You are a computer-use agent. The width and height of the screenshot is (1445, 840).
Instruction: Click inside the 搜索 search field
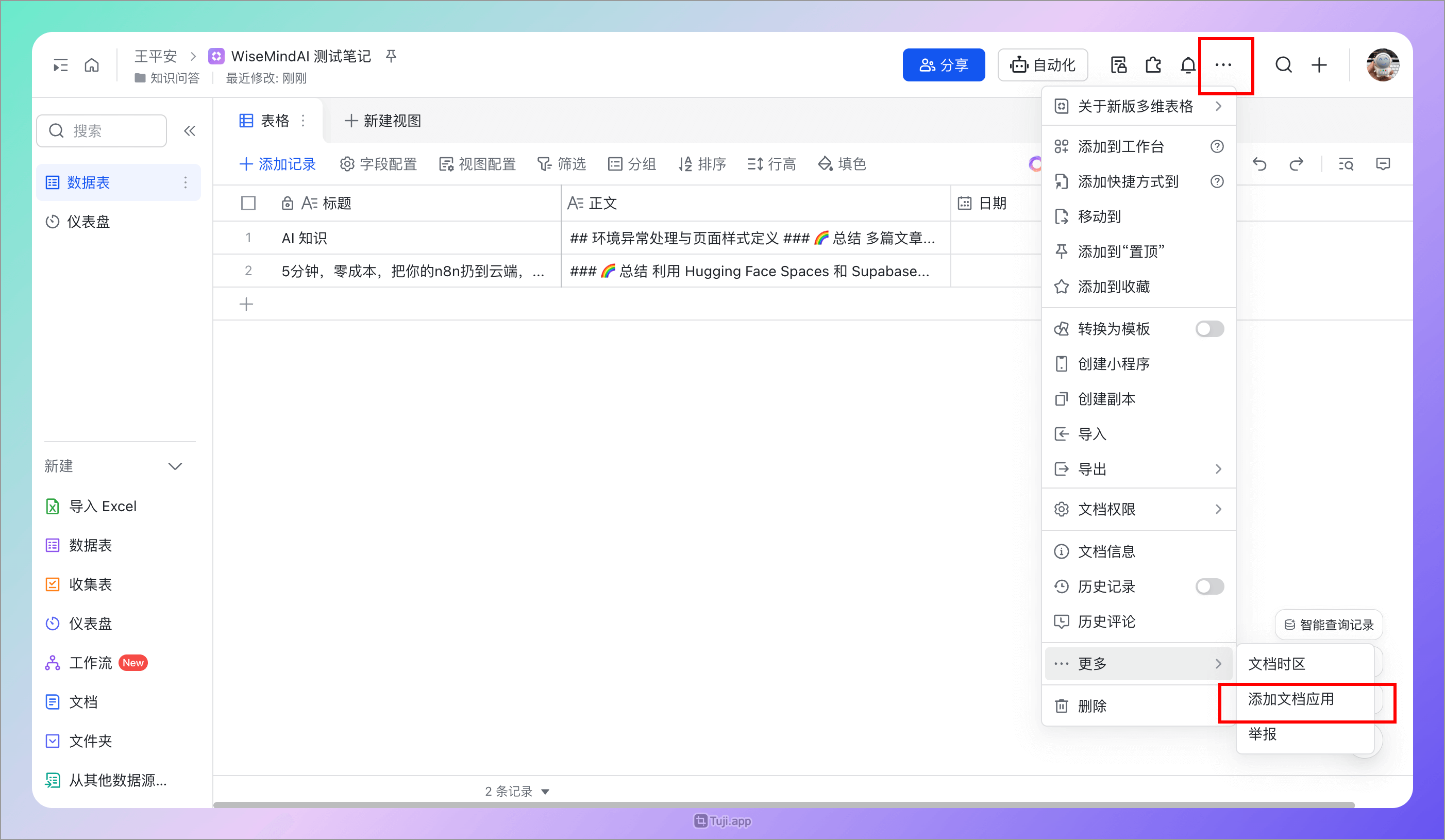(102, 131)
